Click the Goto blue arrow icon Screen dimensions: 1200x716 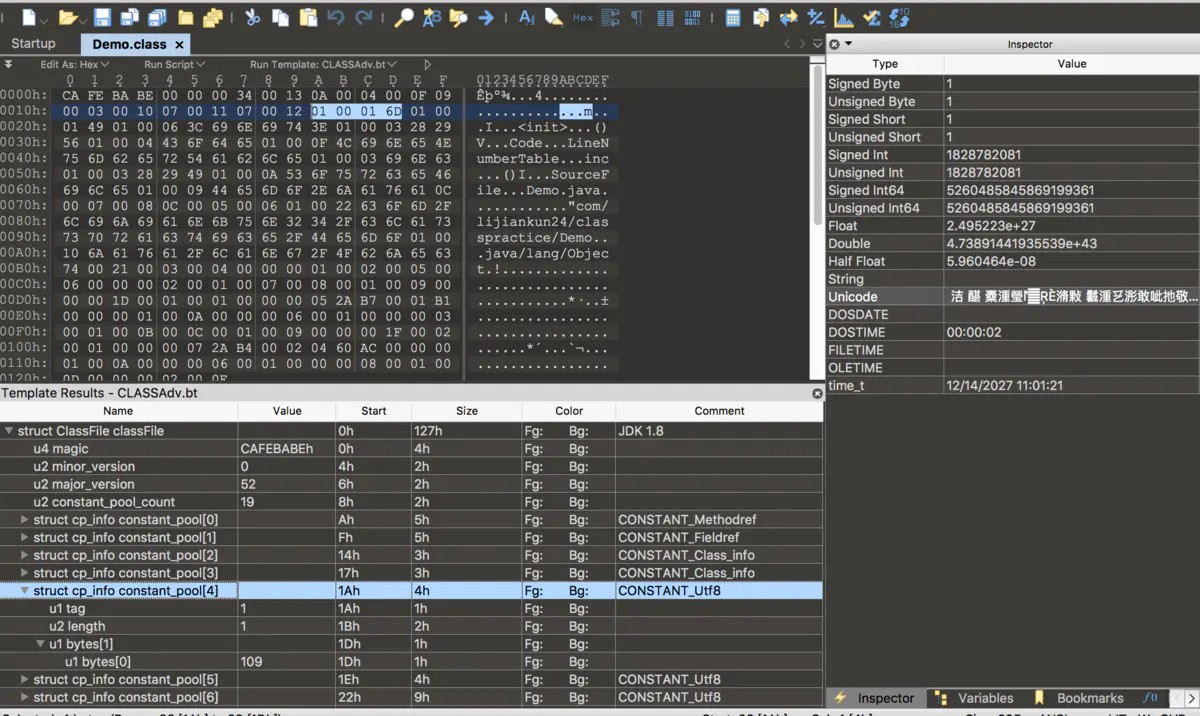(x=486, y=17)
